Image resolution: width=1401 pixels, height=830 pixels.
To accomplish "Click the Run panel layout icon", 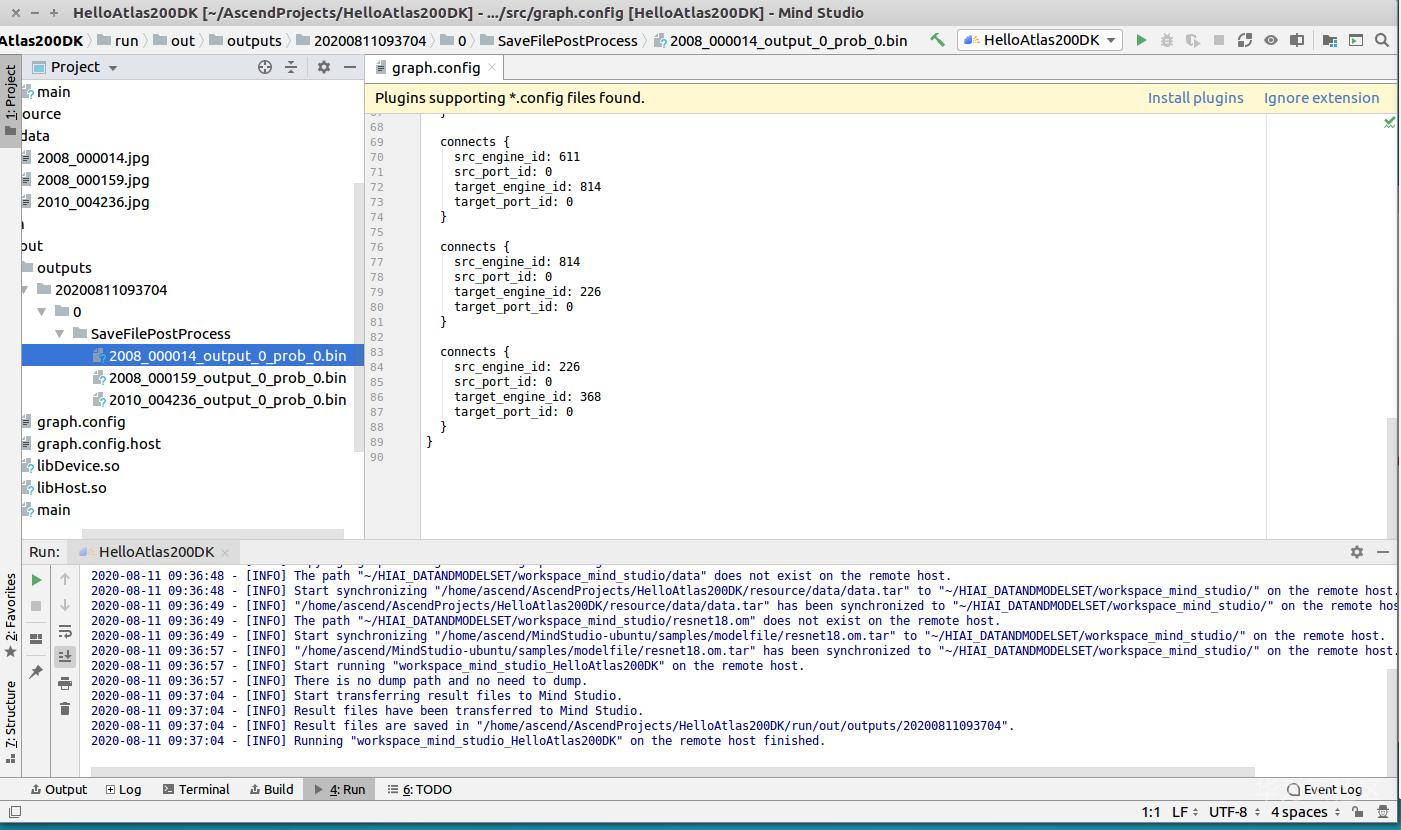I will point(37,638).
